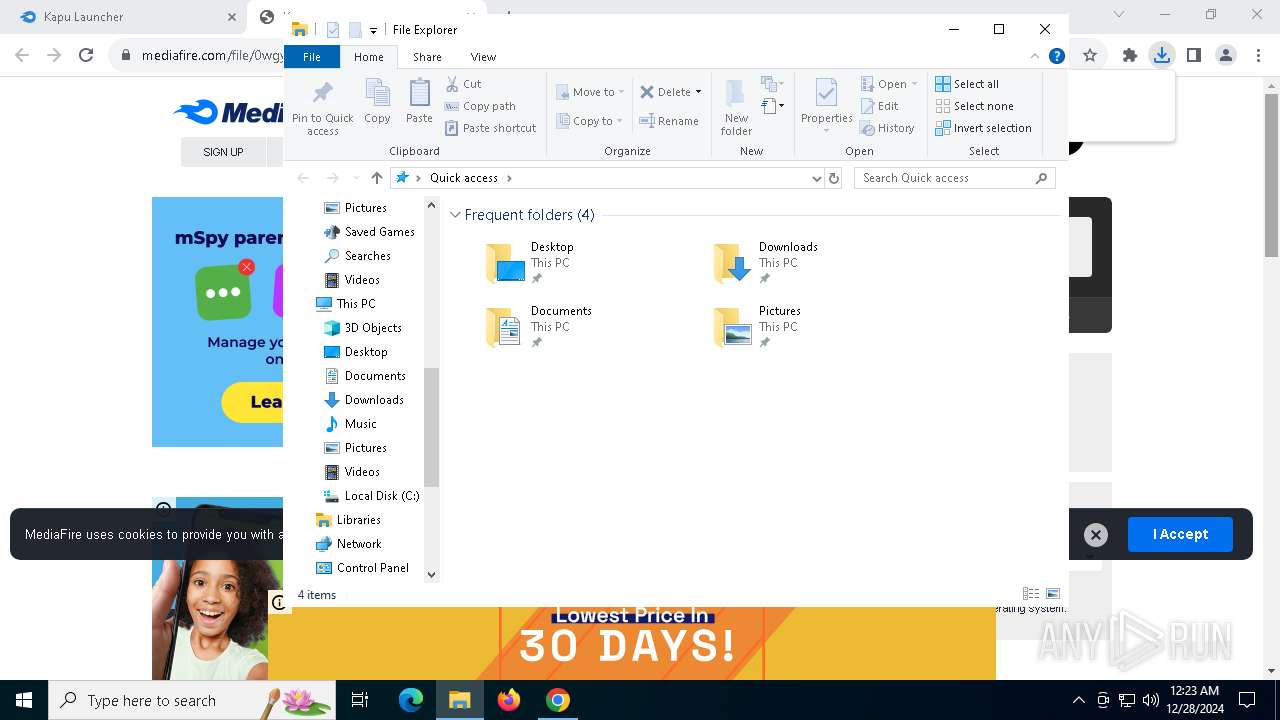Open Microsoft Edge from the taskbar
1280x720 pixels.
point(411,700)
